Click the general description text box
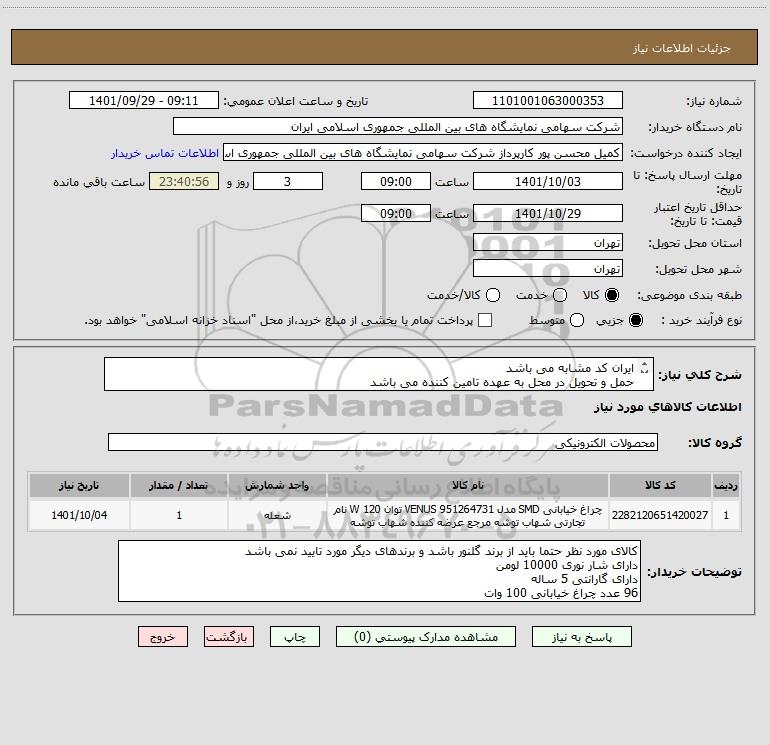The height and width of the screenshot is (745, 770). (x=379, y=375)
